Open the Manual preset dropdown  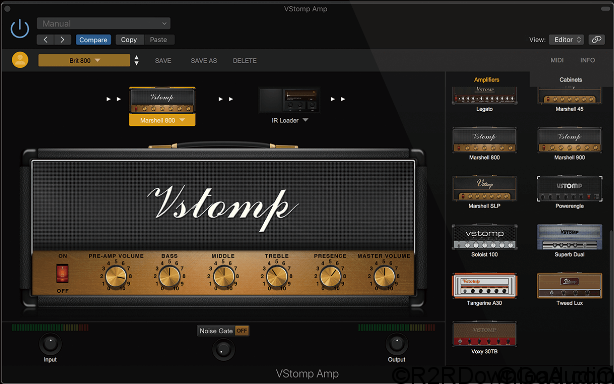(103, 23)
